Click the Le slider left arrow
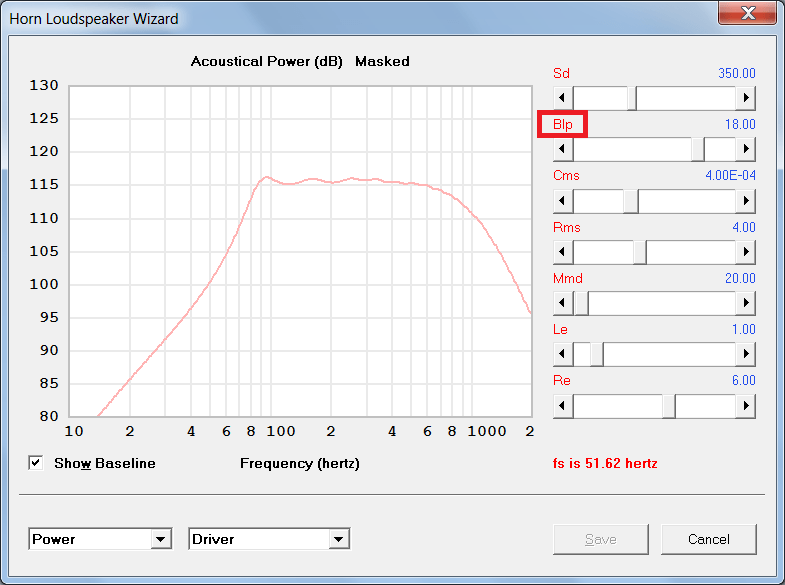The height and width of the screenshot is (585, 785). point(563,354)
